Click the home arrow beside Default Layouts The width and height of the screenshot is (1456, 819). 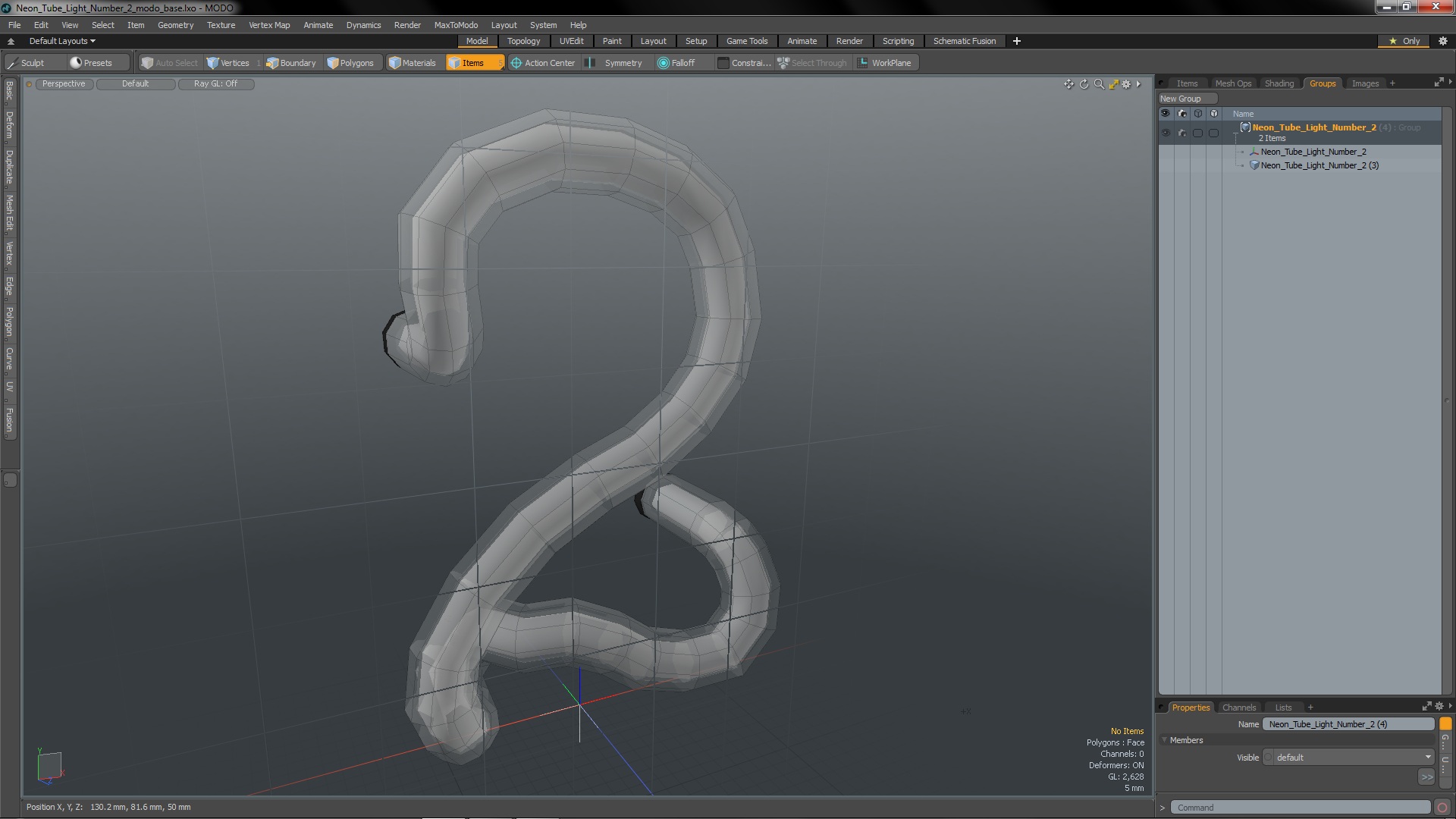click(x=11, y=41)
